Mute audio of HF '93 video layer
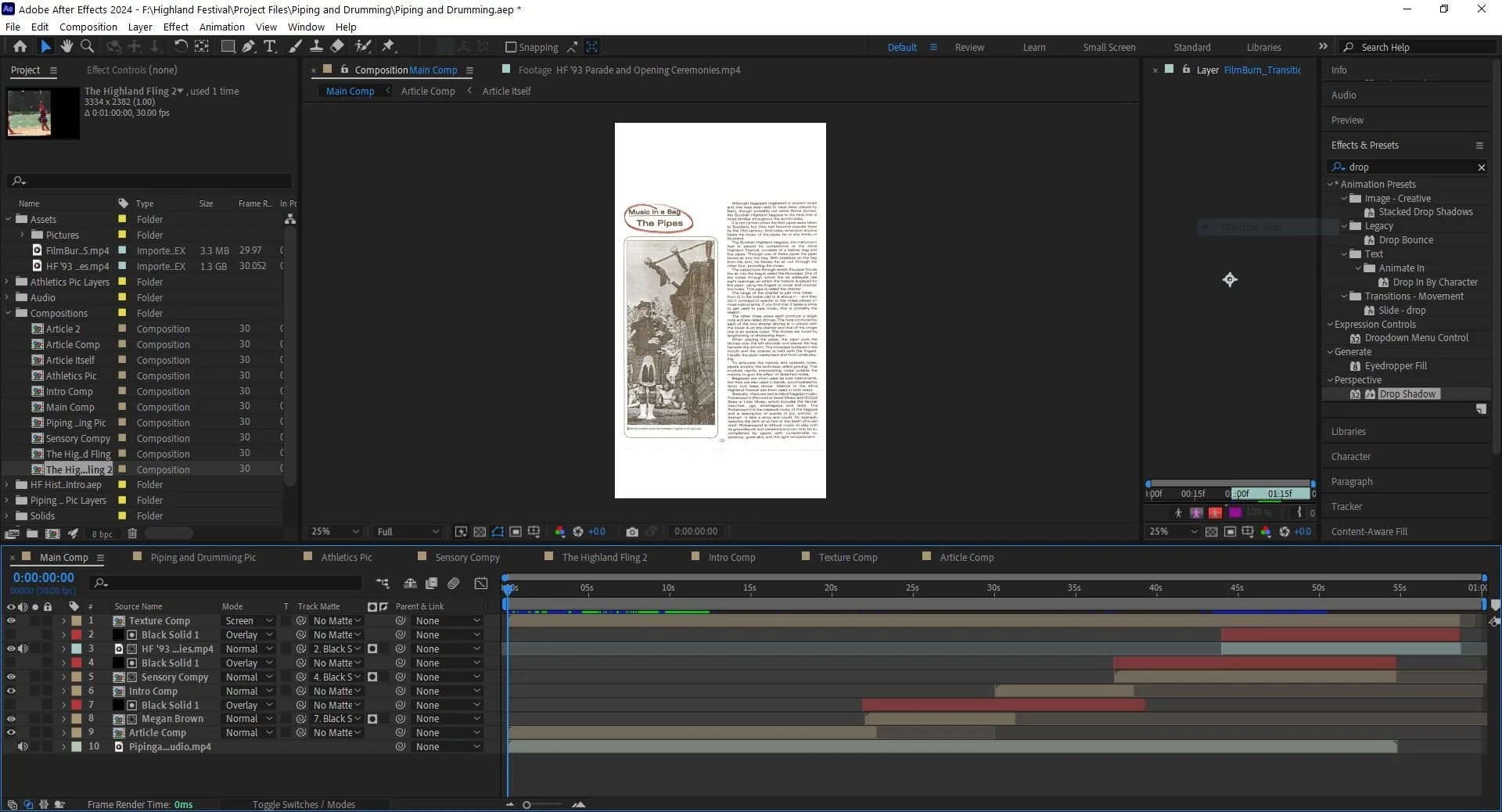The height and width of the screenshot is (812, 1502). pyautogui.click(x=23, y=649)
